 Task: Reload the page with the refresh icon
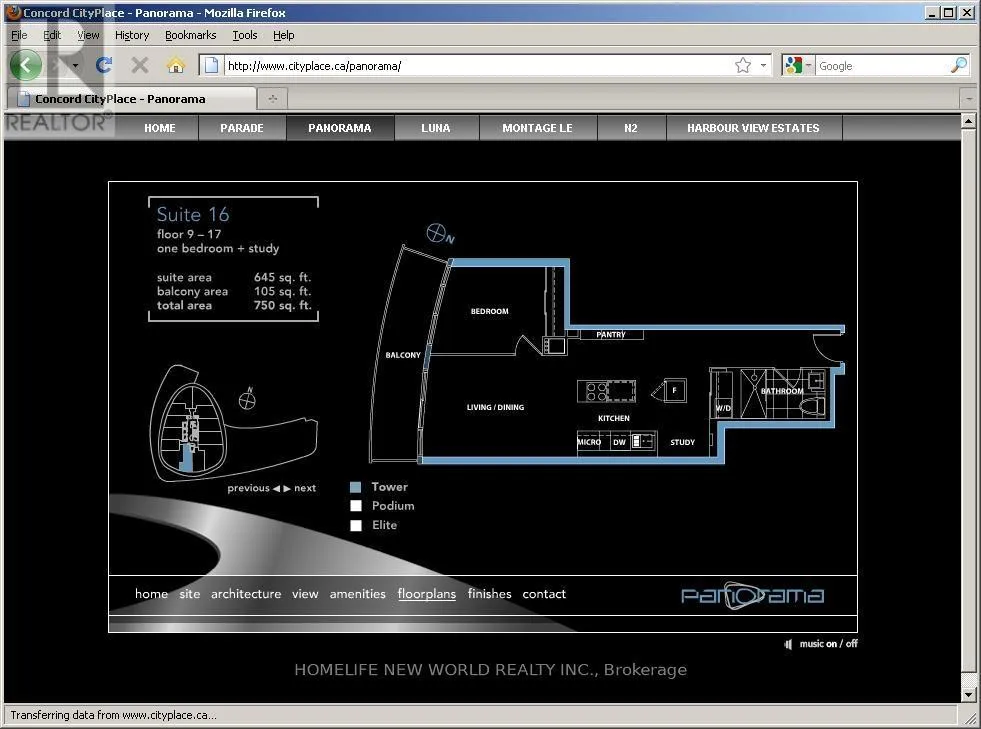103,66
